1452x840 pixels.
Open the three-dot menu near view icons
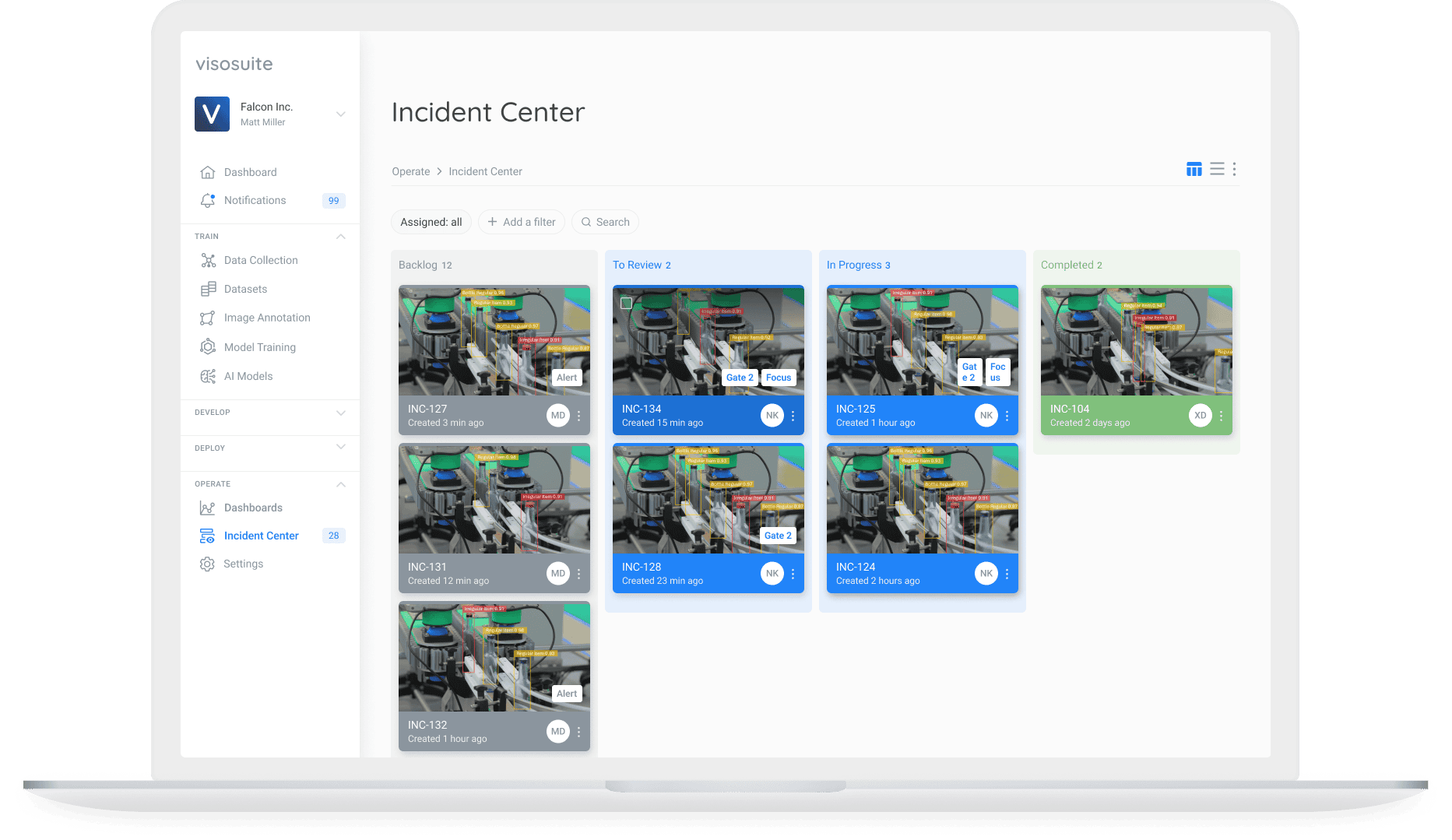click(1234, 169)
